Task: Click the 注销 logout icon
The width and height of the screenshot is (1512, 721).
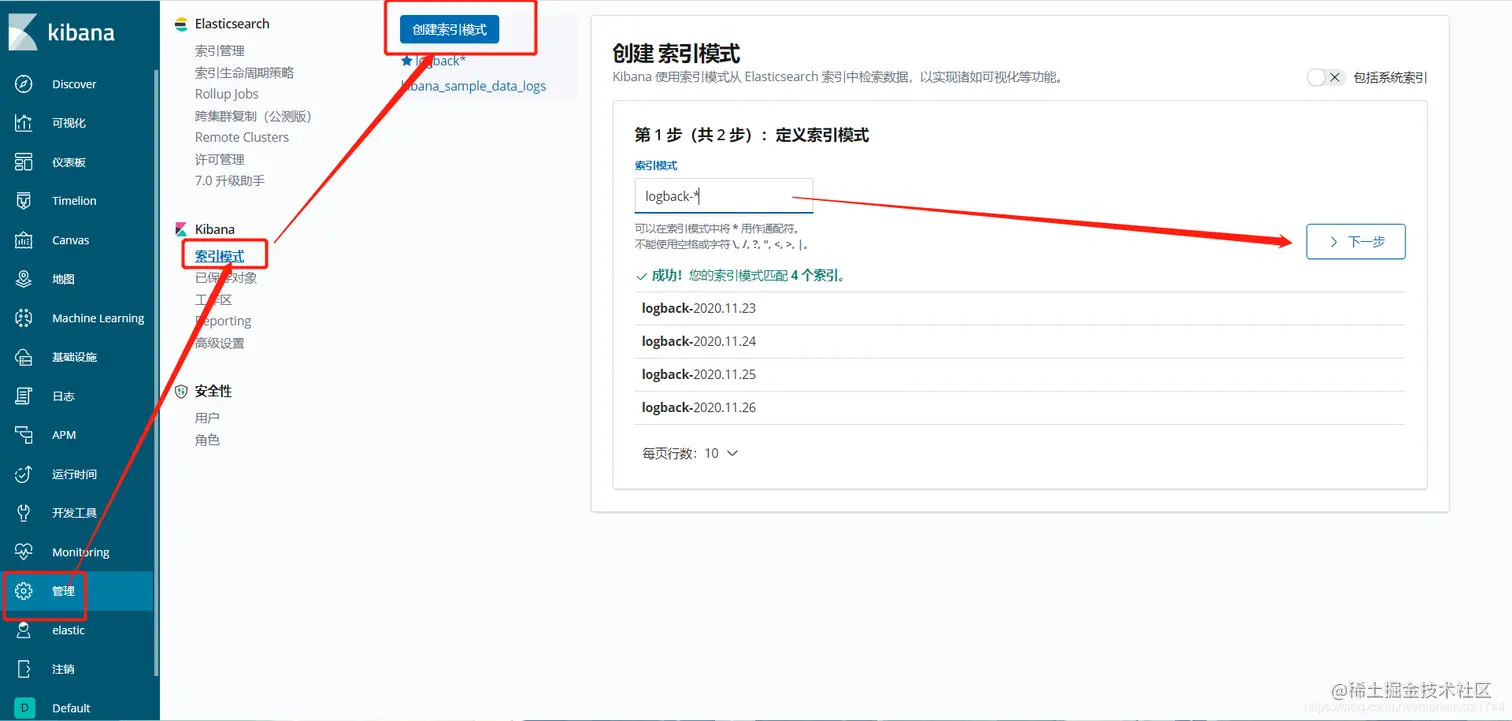Action: [24, 669]
